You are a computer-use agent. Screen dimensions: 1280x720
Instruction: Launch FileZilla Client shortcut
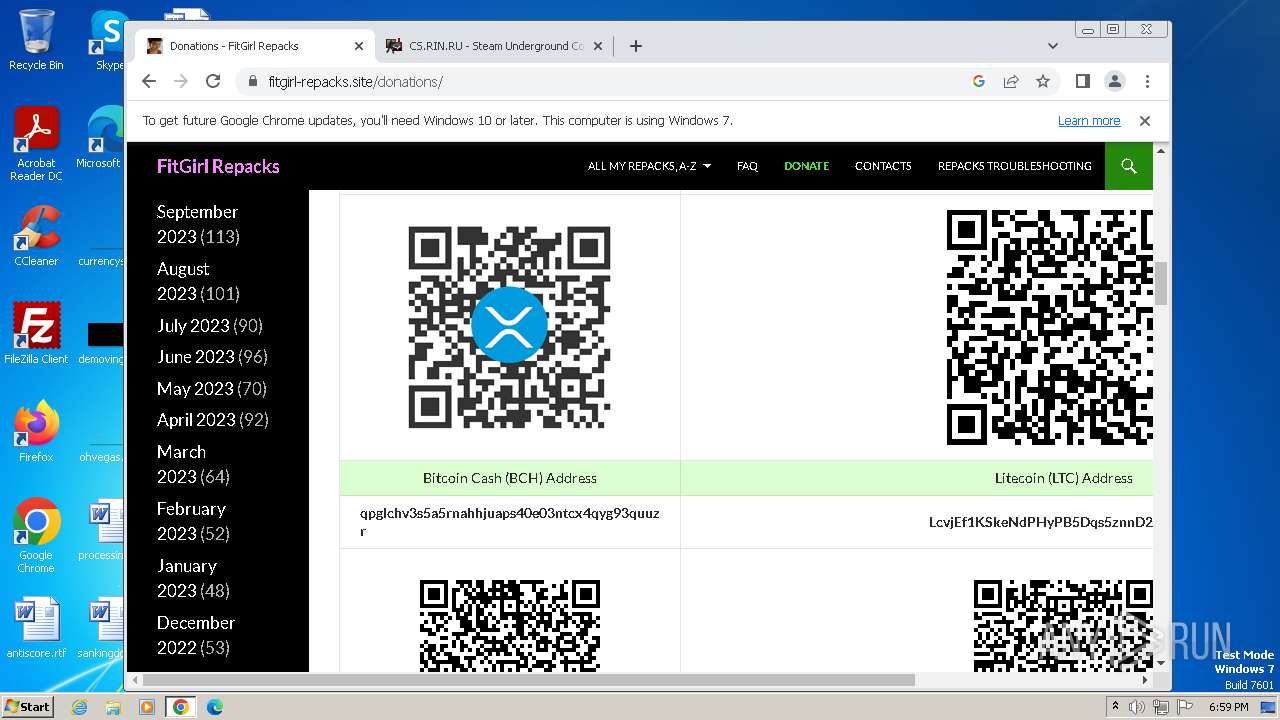[x=36, y=333]
